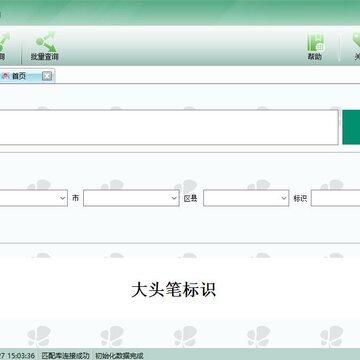Open the 批量查询 batch query tool
Image resolution: width=360 pixels, height=360 pixels.
coord(45,46)
